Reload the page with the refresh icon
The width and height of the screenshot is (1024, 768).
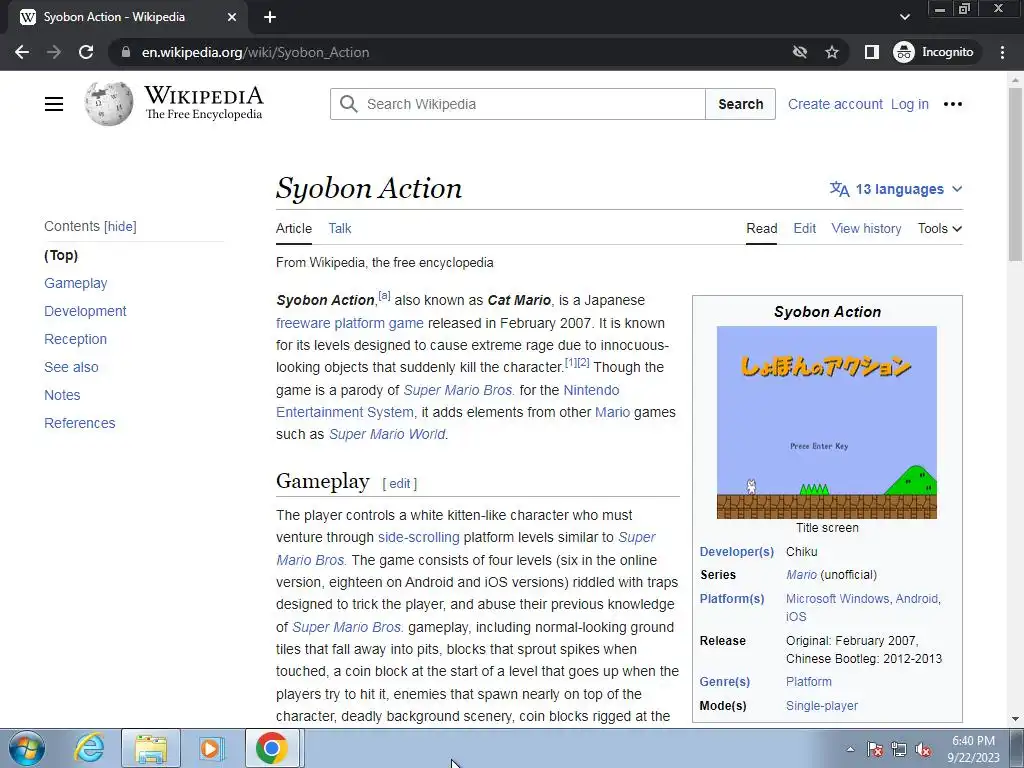pyautogui.click(x=86, y=52)
